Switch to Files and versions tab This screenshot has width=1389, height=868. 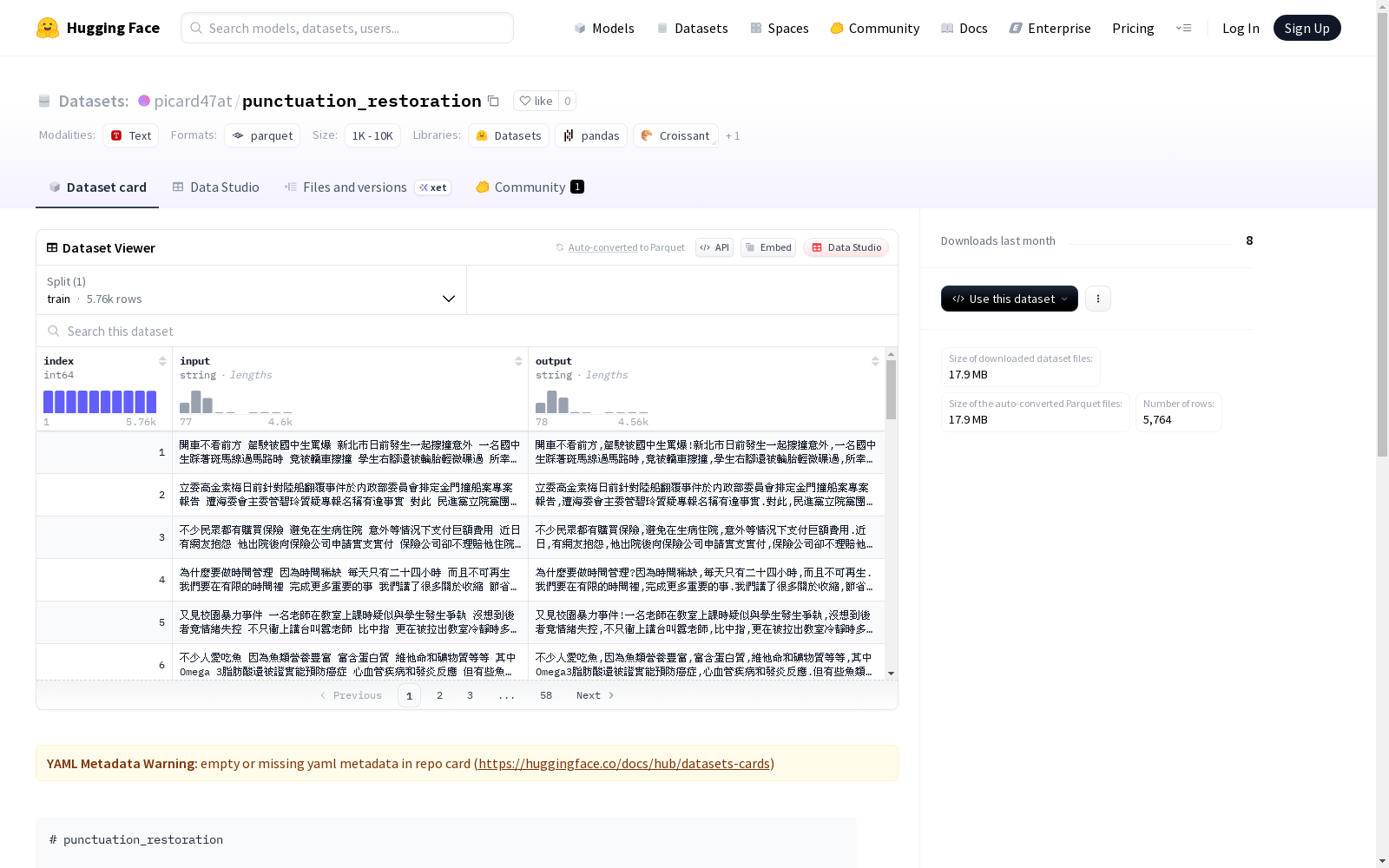click(367, 187)
